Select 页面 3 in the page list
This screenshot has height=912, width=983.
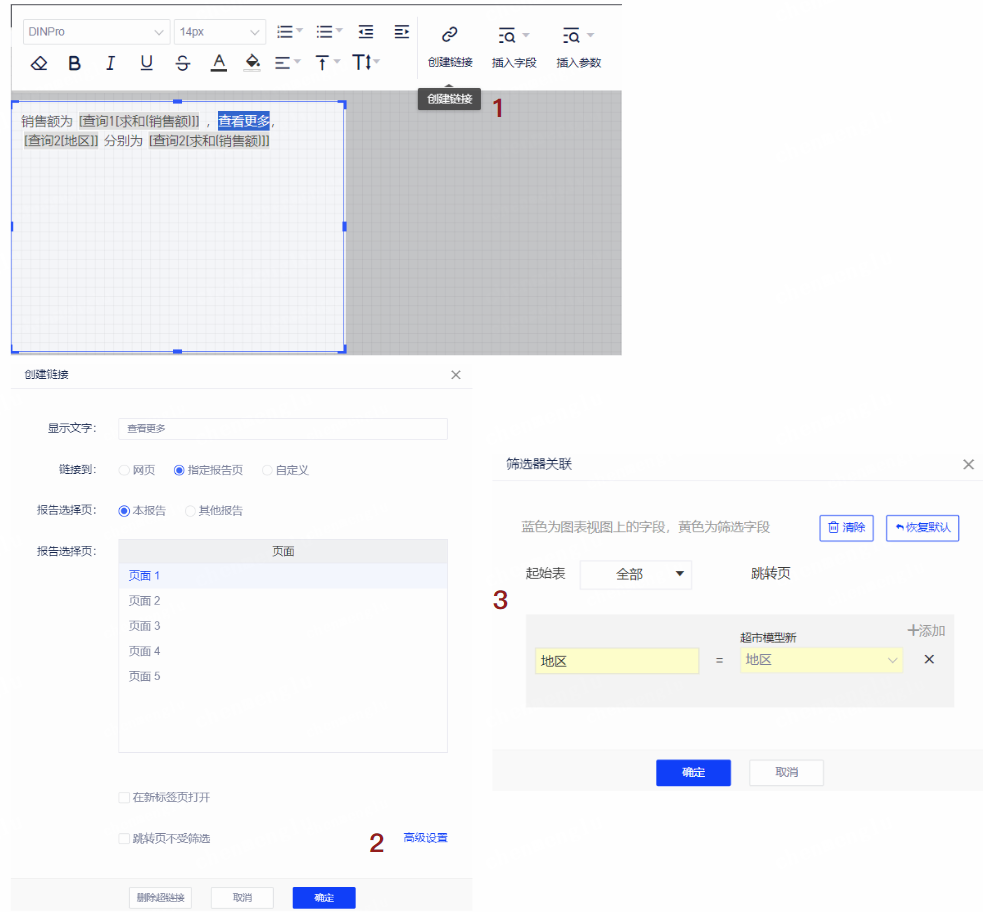pyautogui.click(x=145, y=626)
